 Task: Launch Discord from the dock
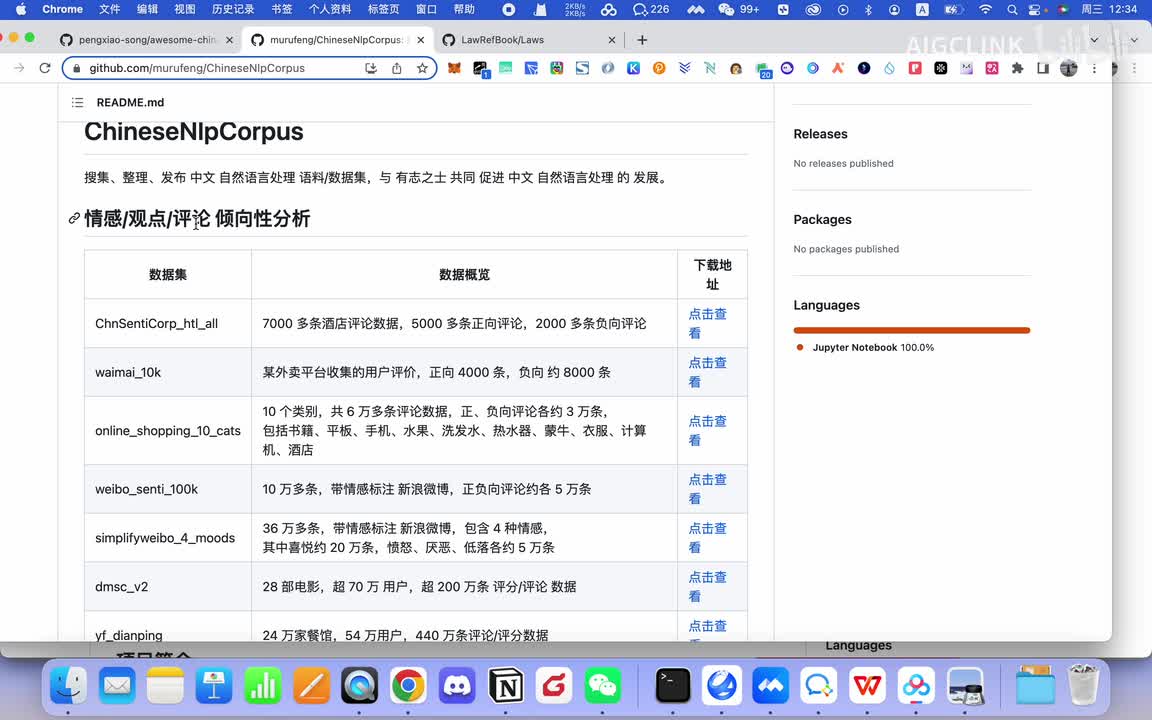(457, 686)
